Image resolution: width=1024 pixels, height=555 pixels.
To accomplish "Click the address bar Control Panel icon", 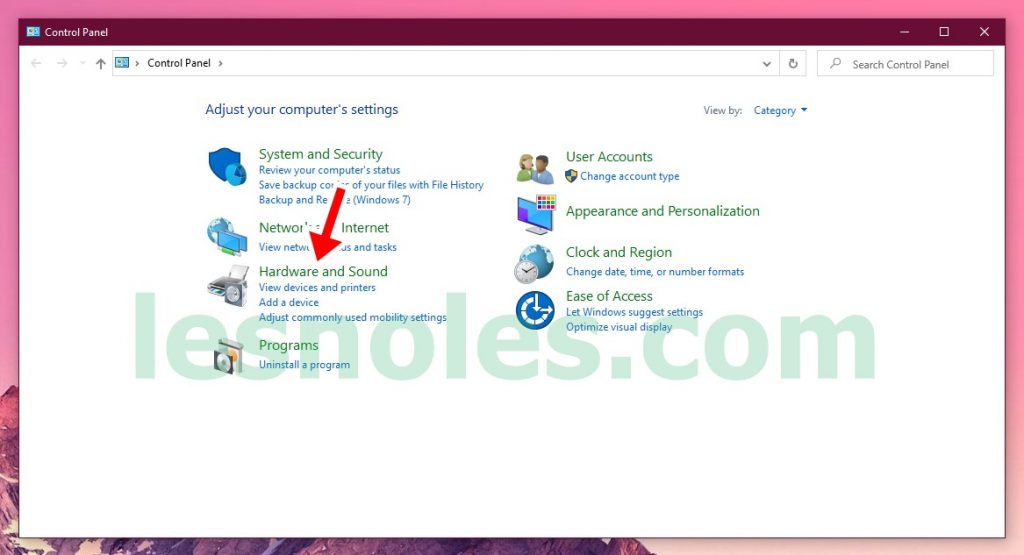I will pyautogui.click(x=122, y=63).
